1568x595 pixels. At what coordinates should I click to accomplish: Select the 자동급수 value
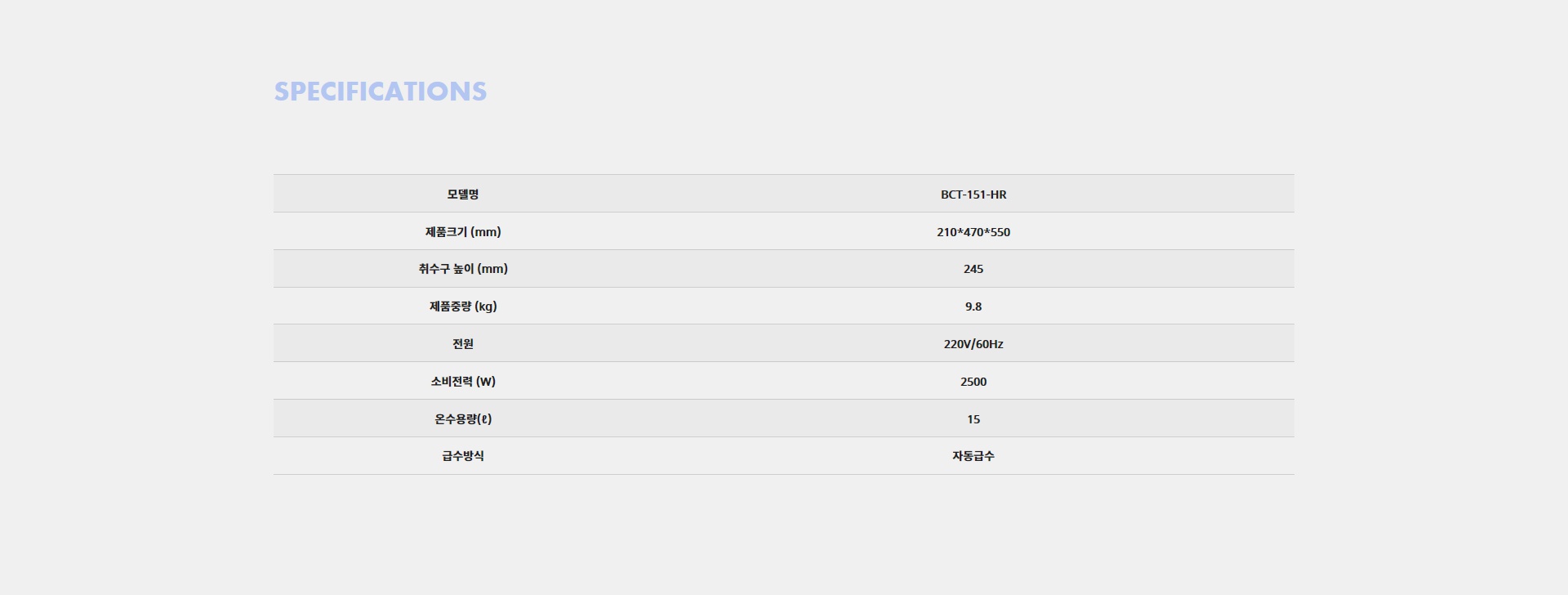click(973, 456)
